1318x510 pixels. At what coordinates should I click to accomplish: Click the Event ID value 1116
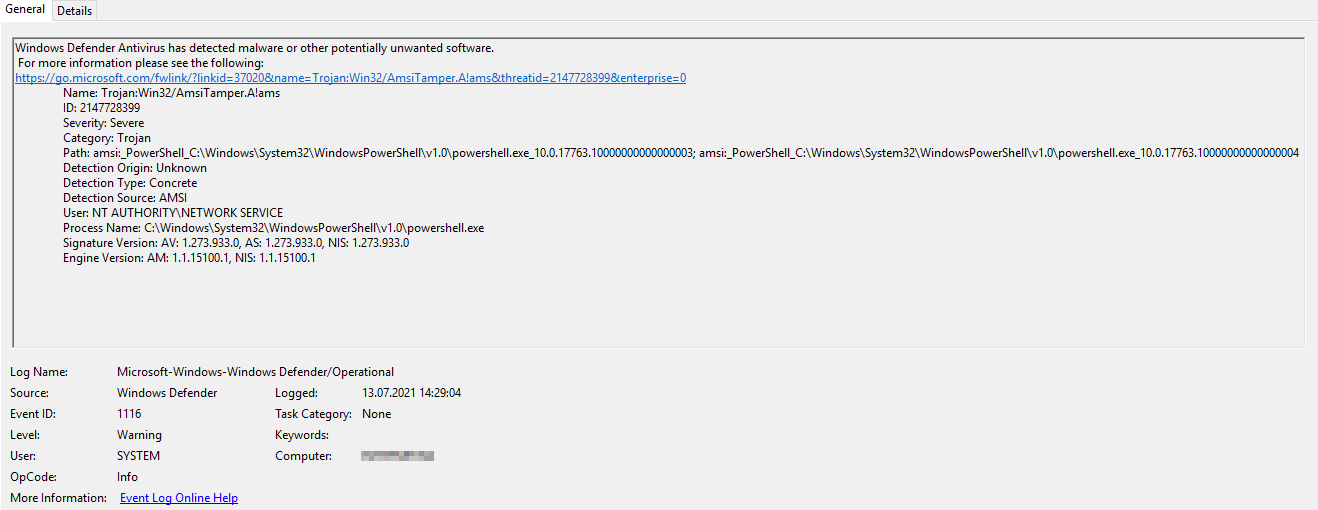[x=129, y=414]
